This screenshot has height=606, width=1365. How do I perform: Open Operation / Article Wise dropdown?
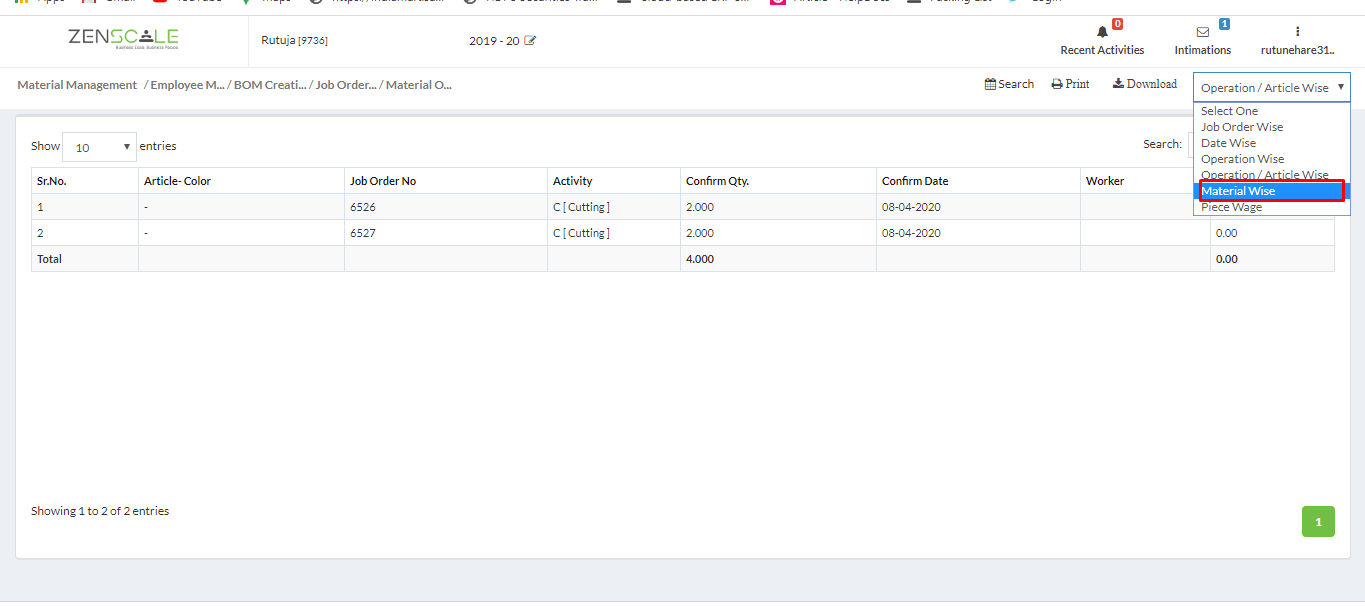pos(1271,87)
